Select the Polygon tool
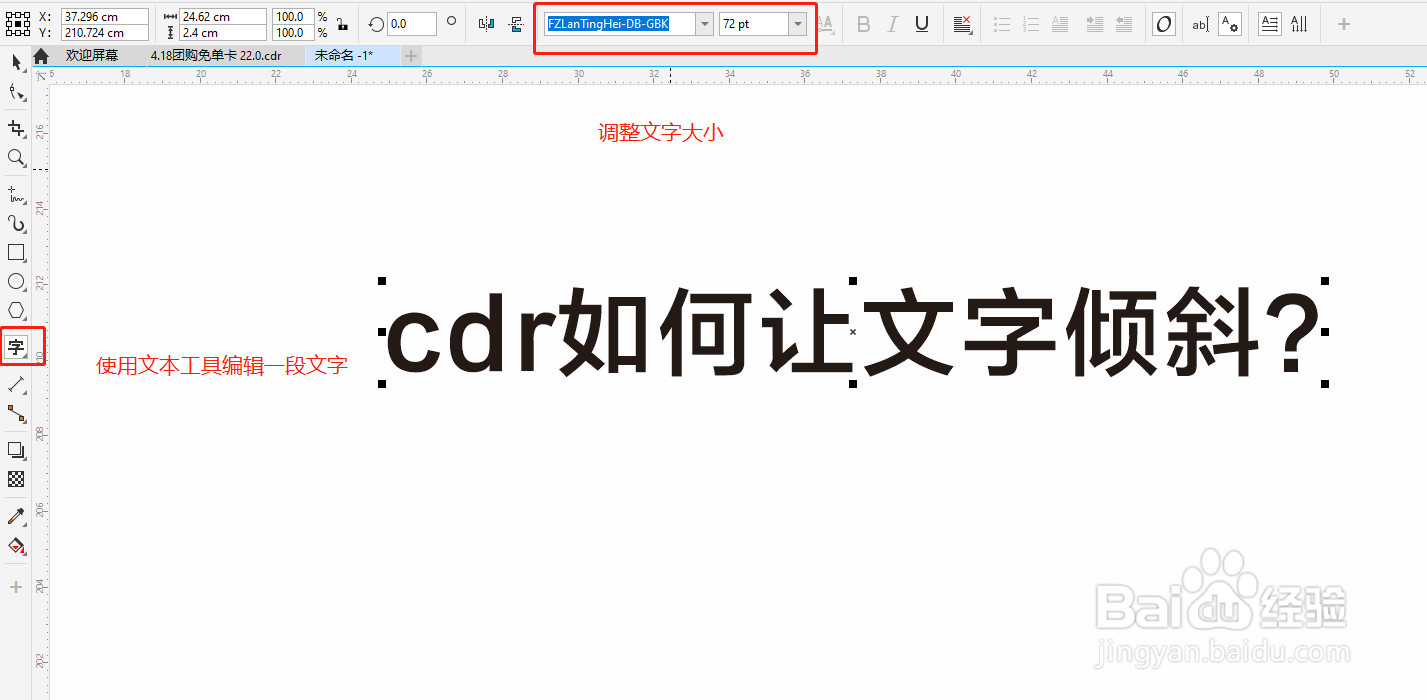The height and width of the screenshot is (700, 1427). point(16,311)
